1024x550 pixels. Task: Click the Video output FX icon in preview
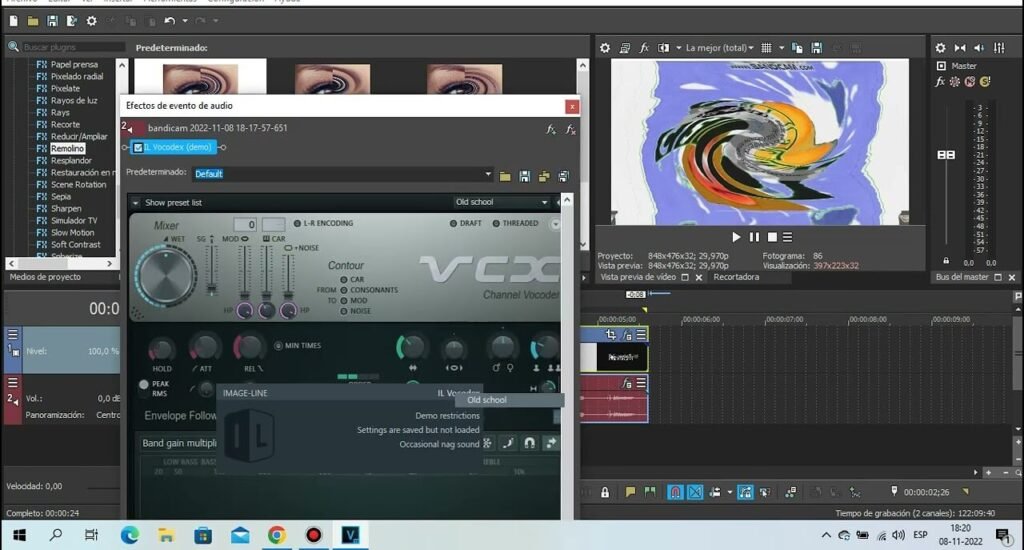tap(644, 48)
